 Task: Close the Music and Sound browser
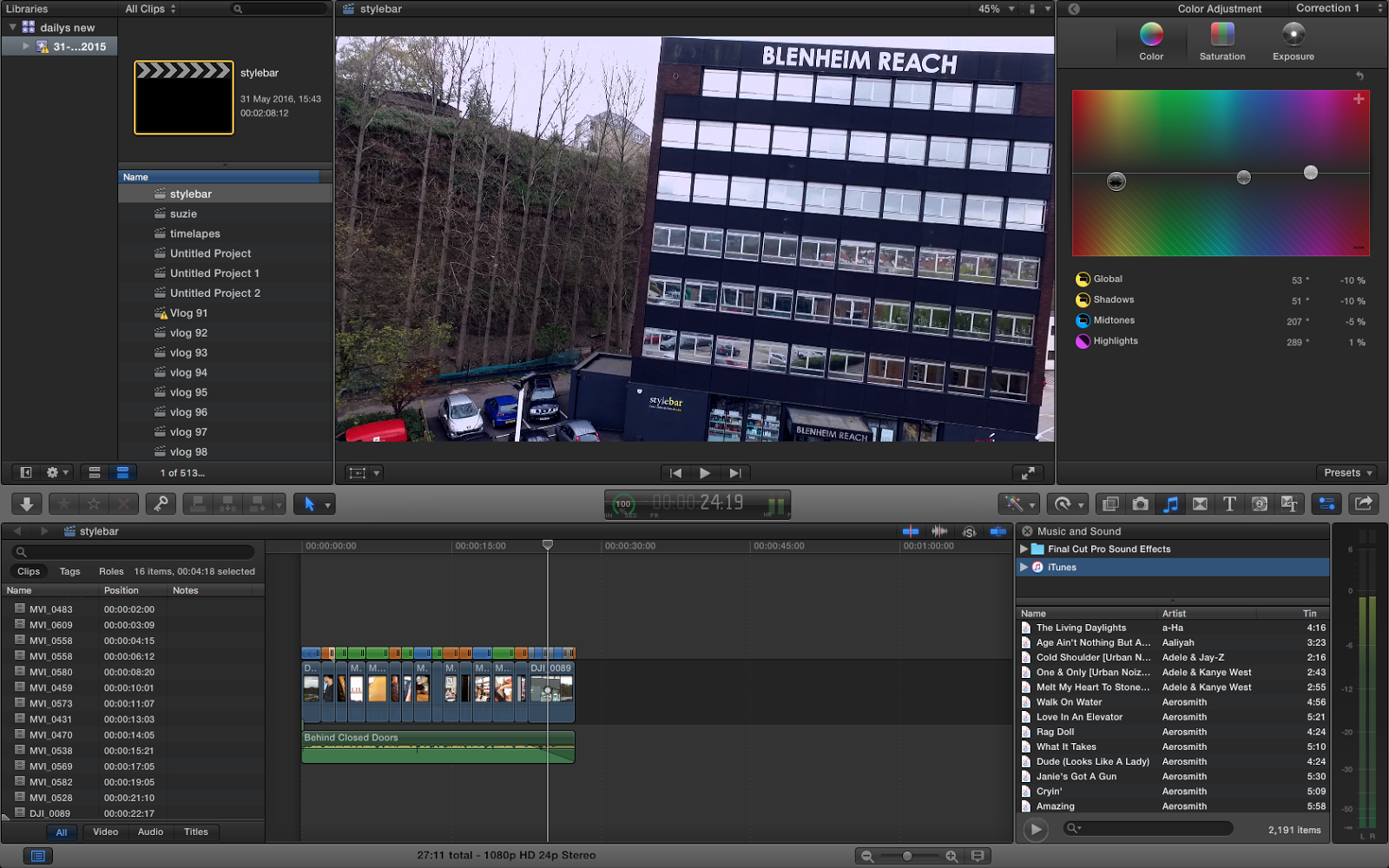coord(1027,531)
